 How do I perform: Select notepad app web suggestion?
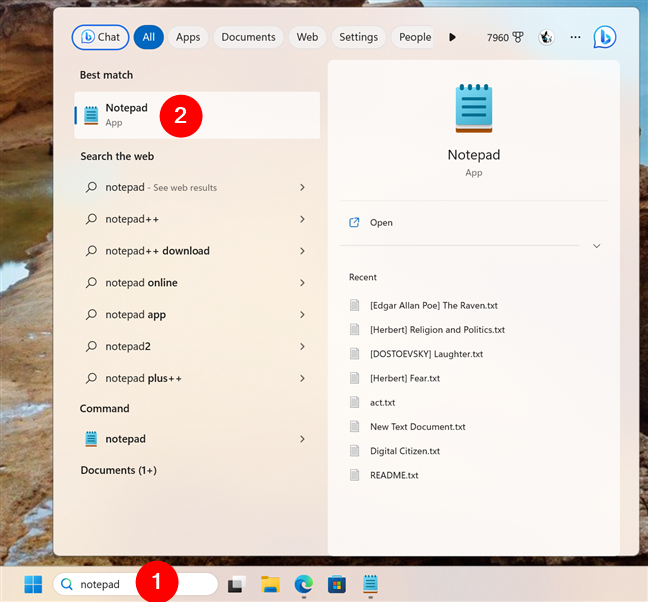[197, 314]
